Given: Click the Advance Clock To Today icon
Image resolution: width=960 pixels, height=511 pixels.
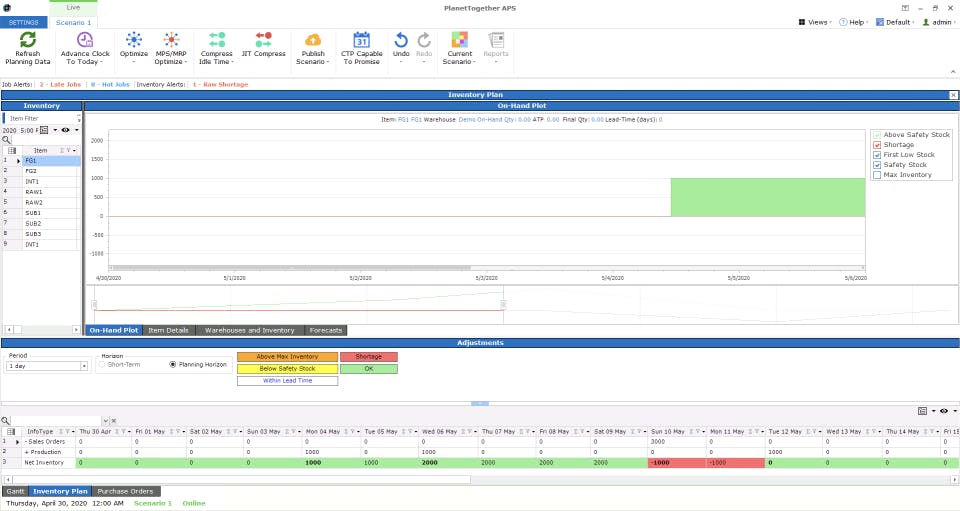Looking at the screenshot, I should 85,40.
